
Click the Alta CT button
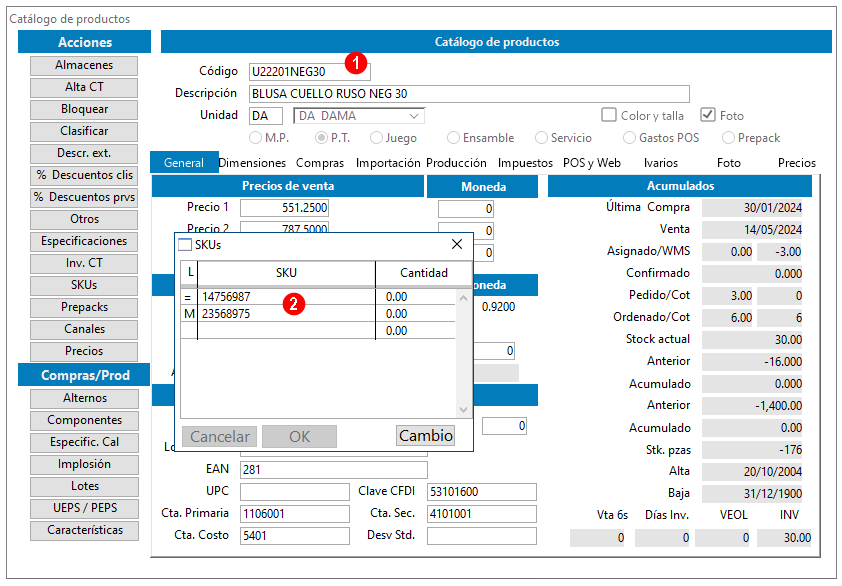(84, 88)
